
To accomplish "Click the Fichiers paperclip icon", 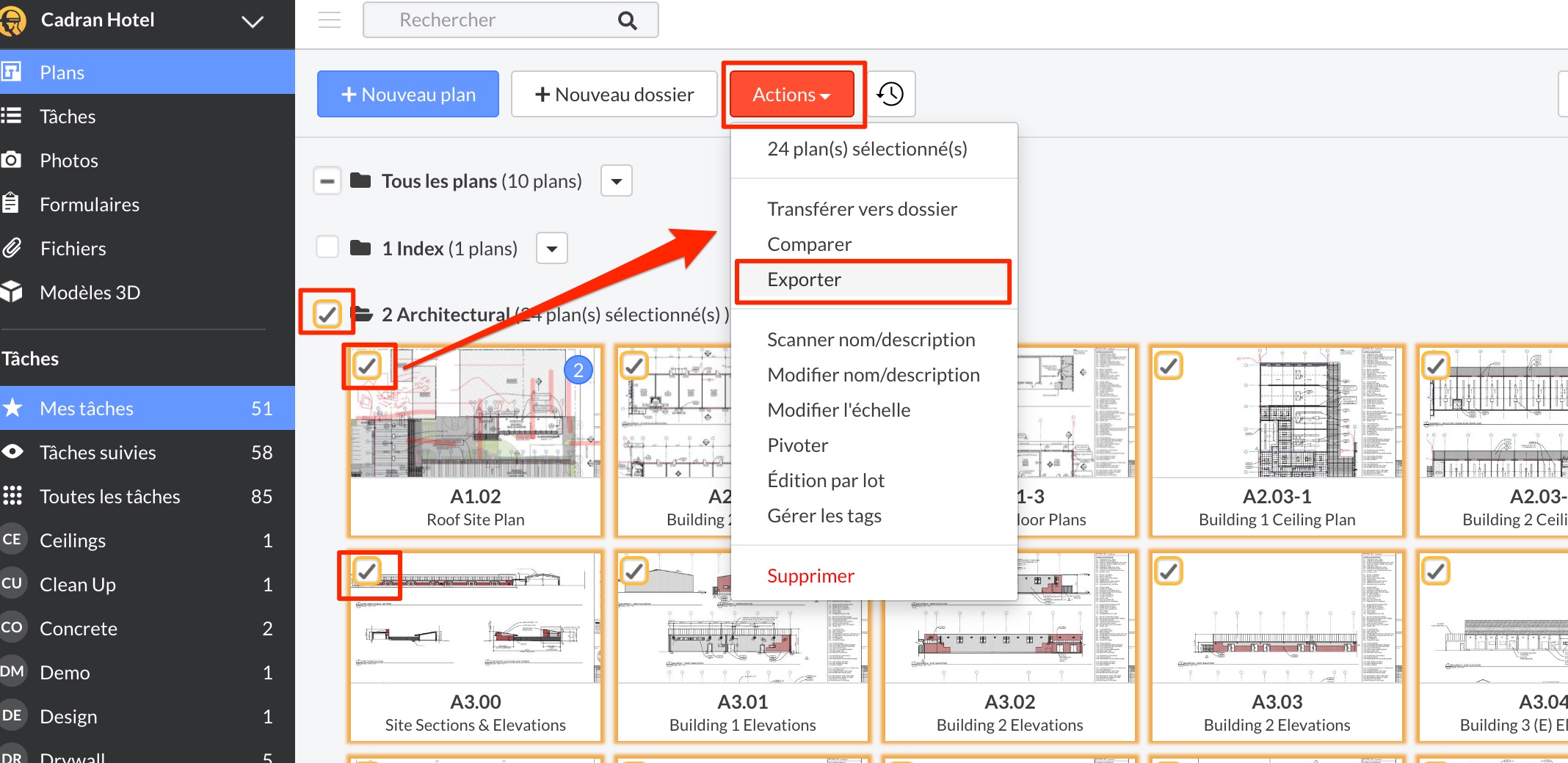I will click(12, 248).
